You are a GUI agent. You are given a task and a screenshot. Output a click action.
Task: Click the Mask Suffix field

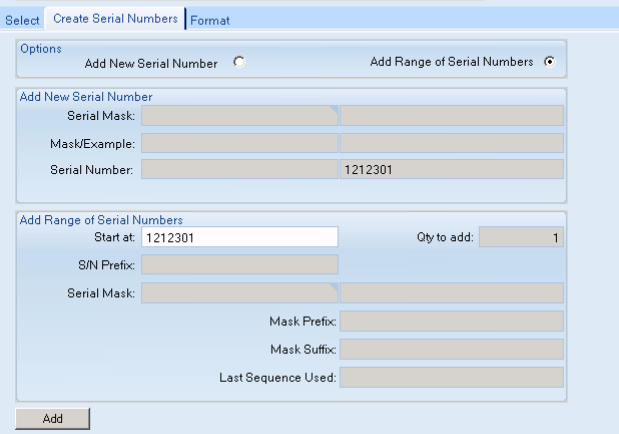[x=452, y=349]
